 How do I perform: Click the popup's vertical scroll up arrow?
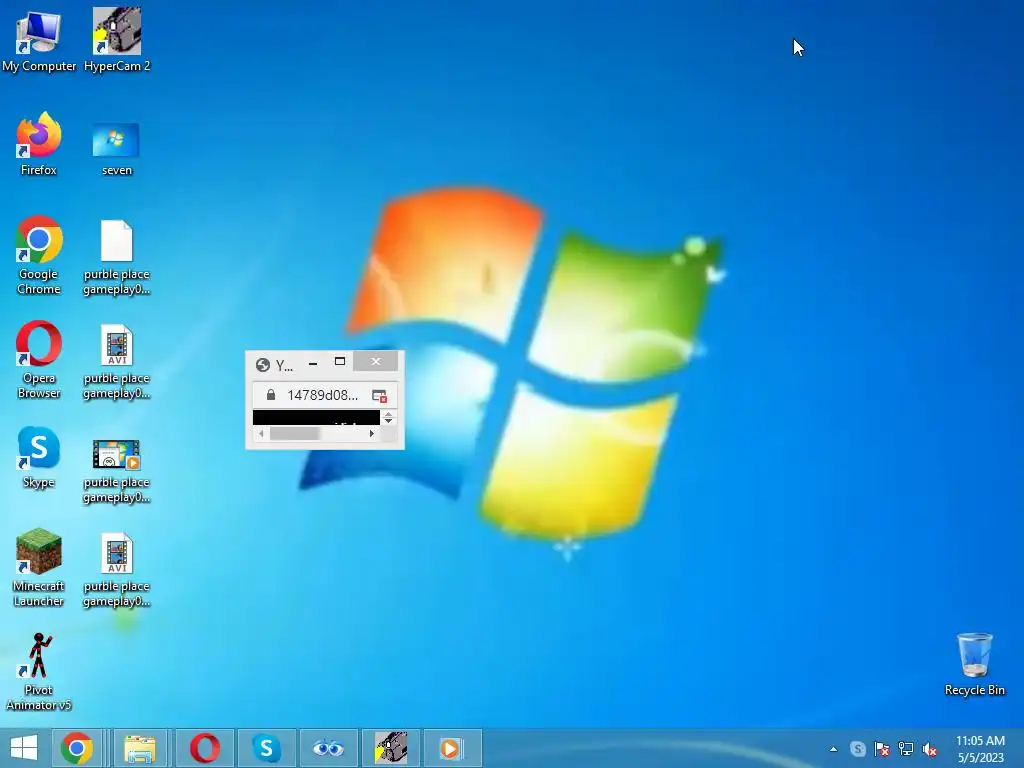pos(389,413)
